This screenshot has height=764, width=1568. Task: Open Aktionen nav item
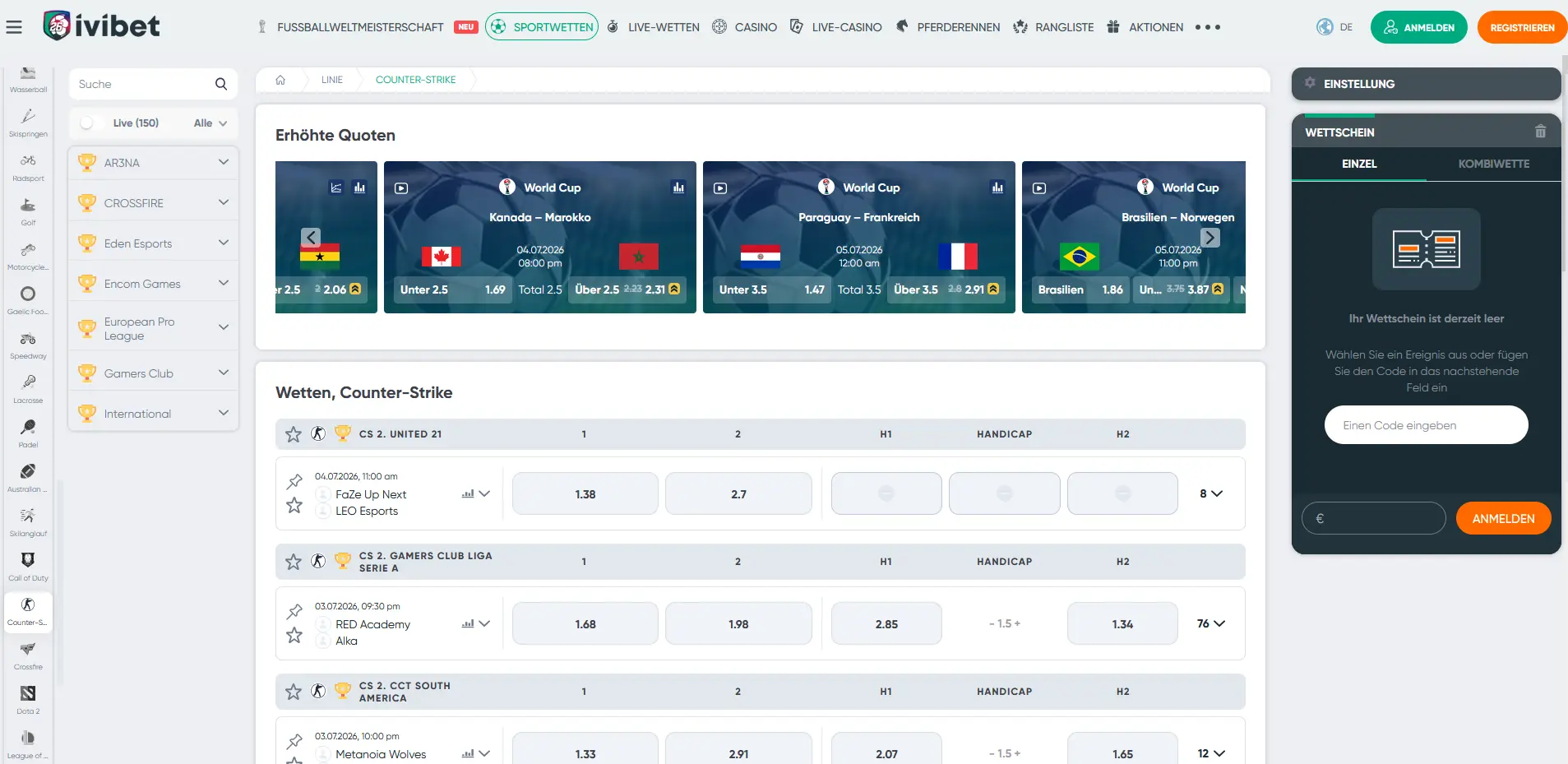point(1145,27)
